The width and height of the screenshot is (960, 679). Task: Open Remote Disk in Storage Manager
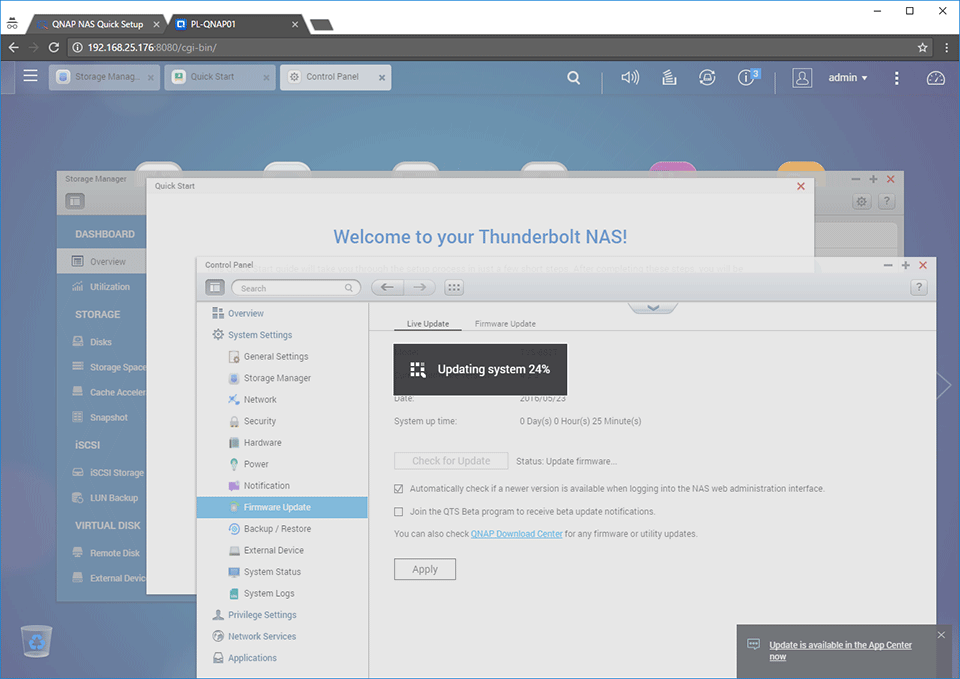114,553
